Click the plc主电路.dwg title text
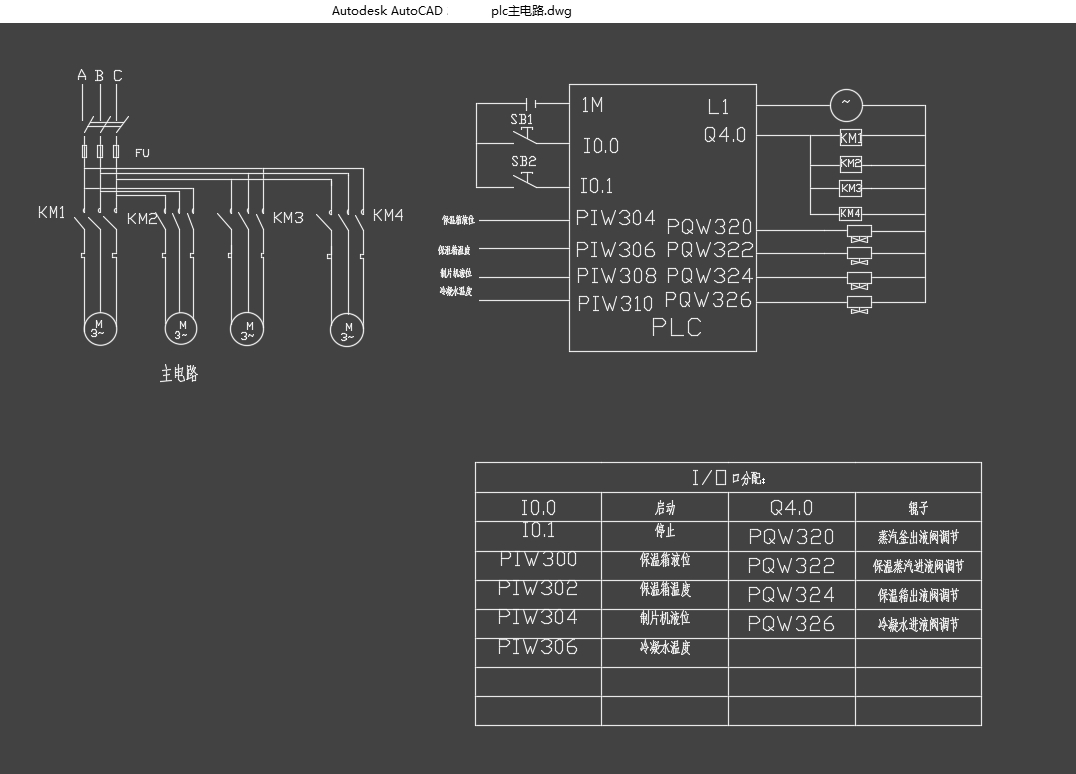The width and height of the screenshot is (1076, 774). pyautogui.click(x=531, y=11)
